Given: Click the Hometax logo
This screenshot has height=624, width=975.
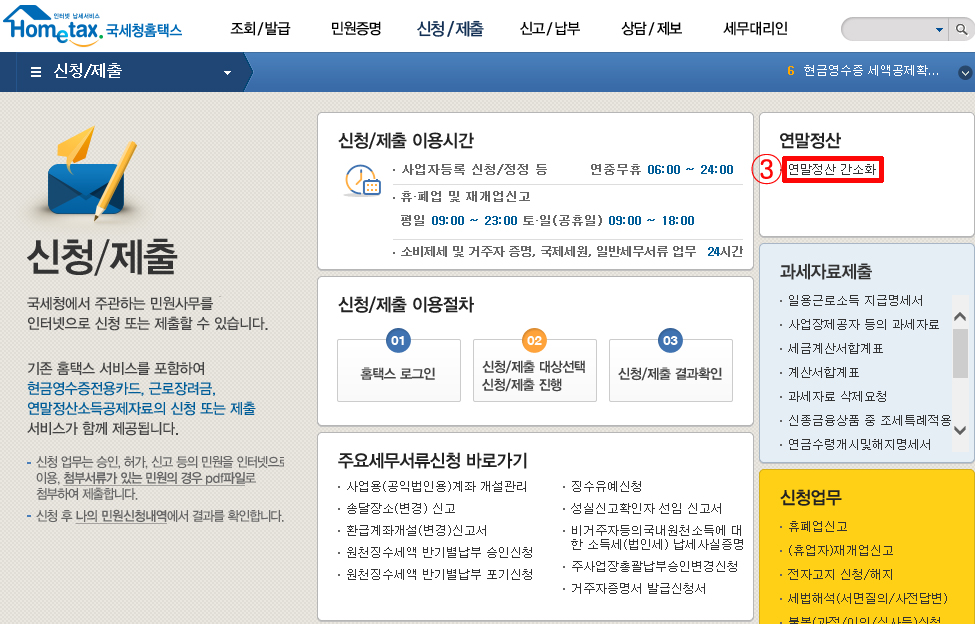Looking at the screenshot, I should 93,26.
